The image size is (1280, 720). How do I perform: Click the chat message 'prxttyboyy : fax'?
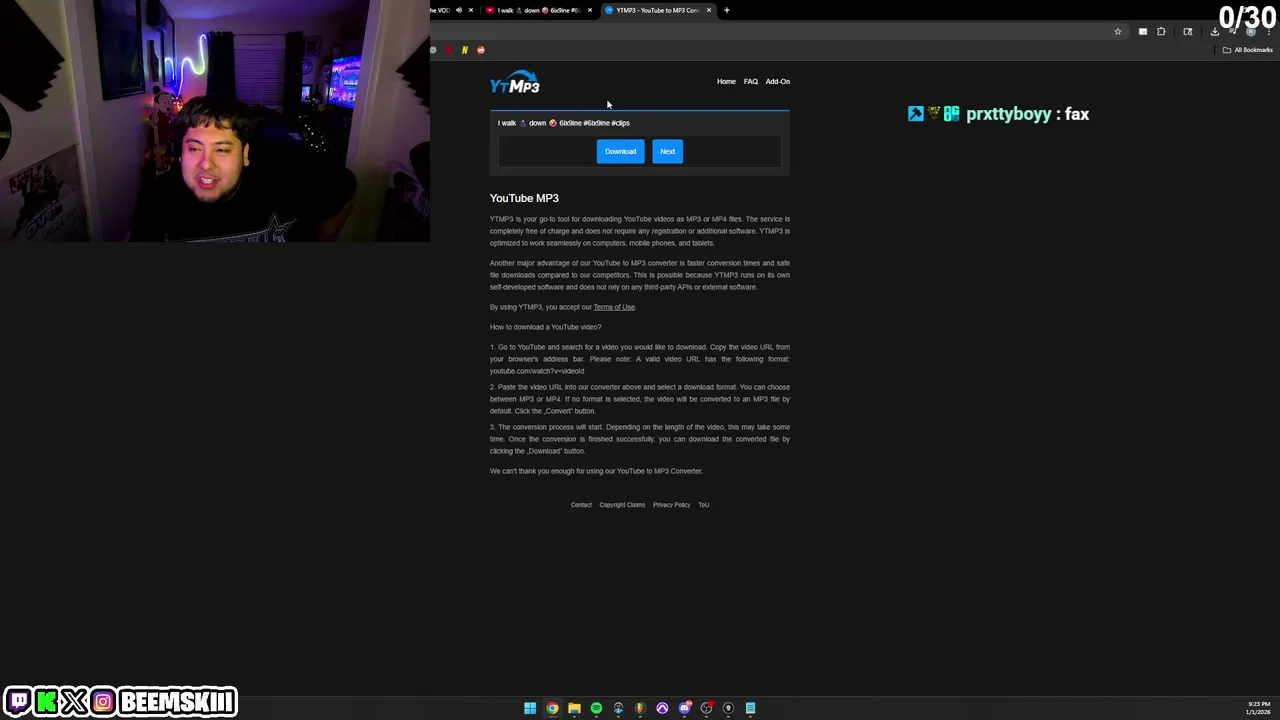[998, 114]
